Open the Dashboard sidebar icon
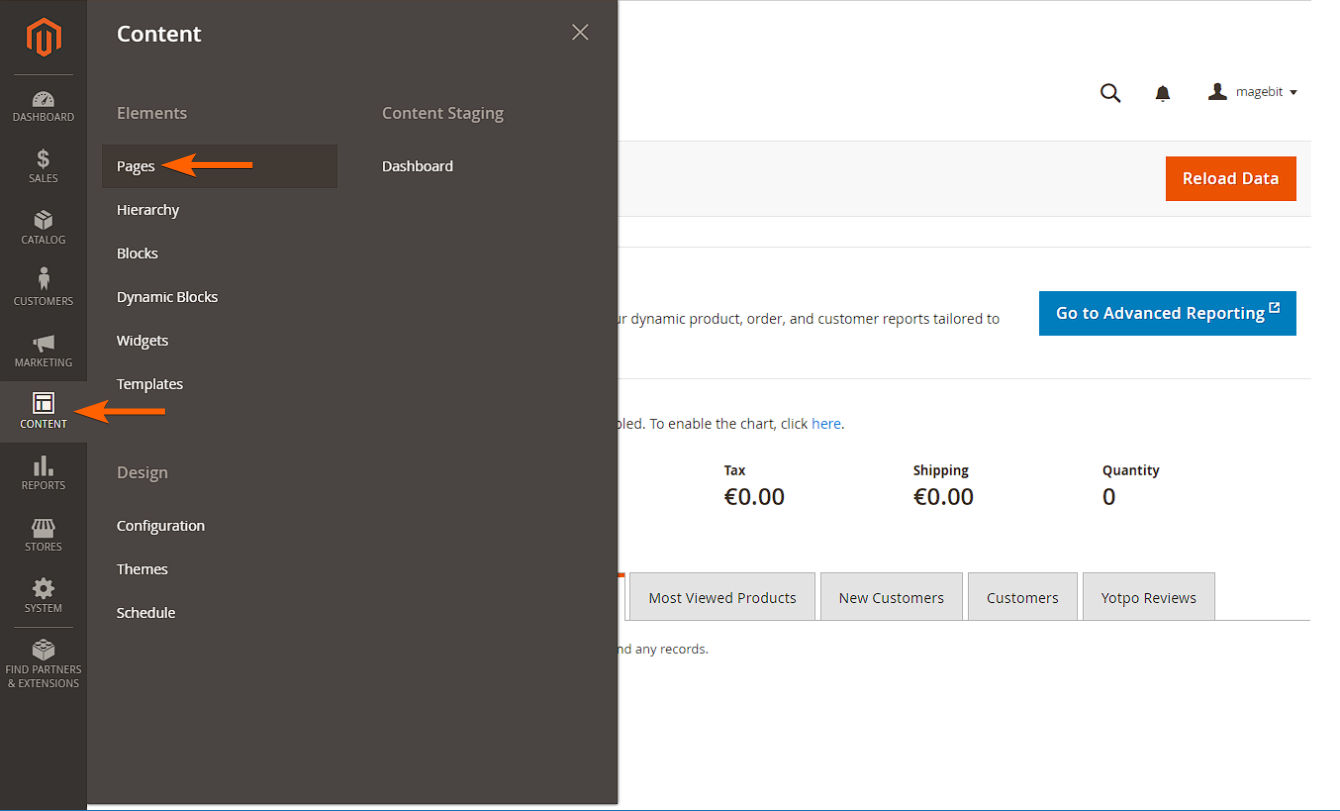The image size is (1340, 811). [43, 99]
